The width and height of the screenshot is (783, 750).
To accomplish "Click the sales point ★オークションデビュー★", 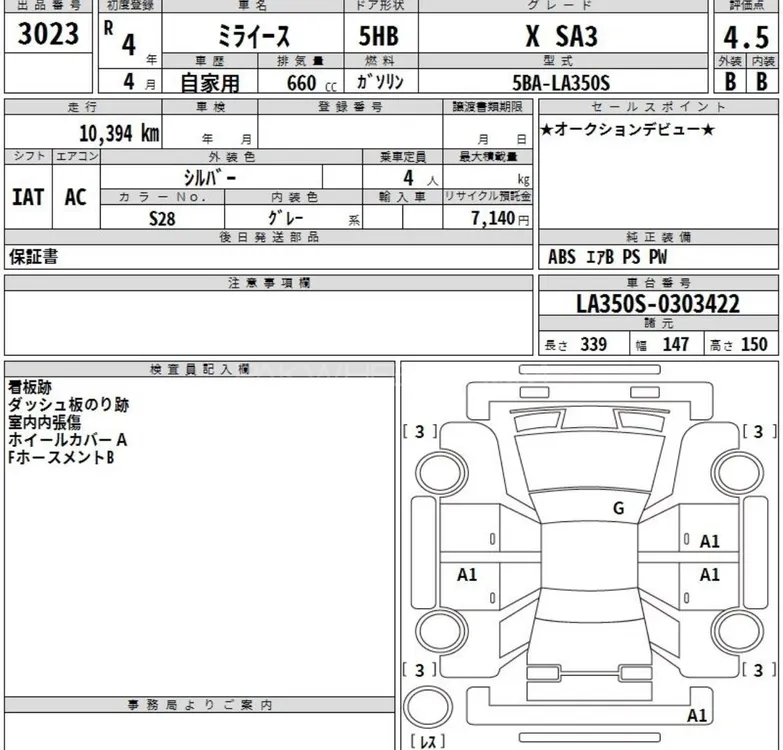I will [x=627, y=130].
